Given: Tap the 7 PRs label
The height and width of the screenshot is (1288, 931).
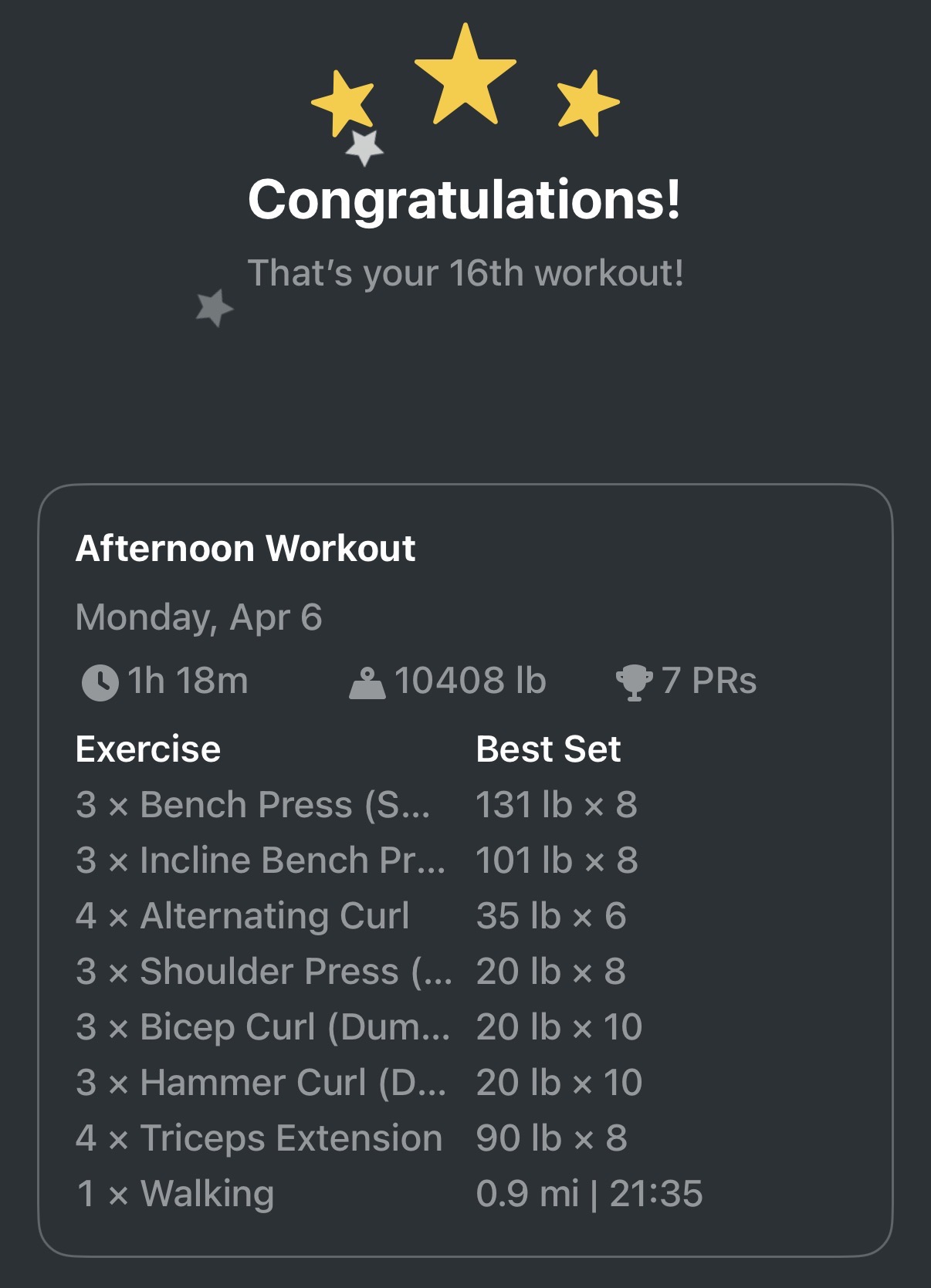Looking at the screenshot, I should pyautogui.click(x=706, y=680).
